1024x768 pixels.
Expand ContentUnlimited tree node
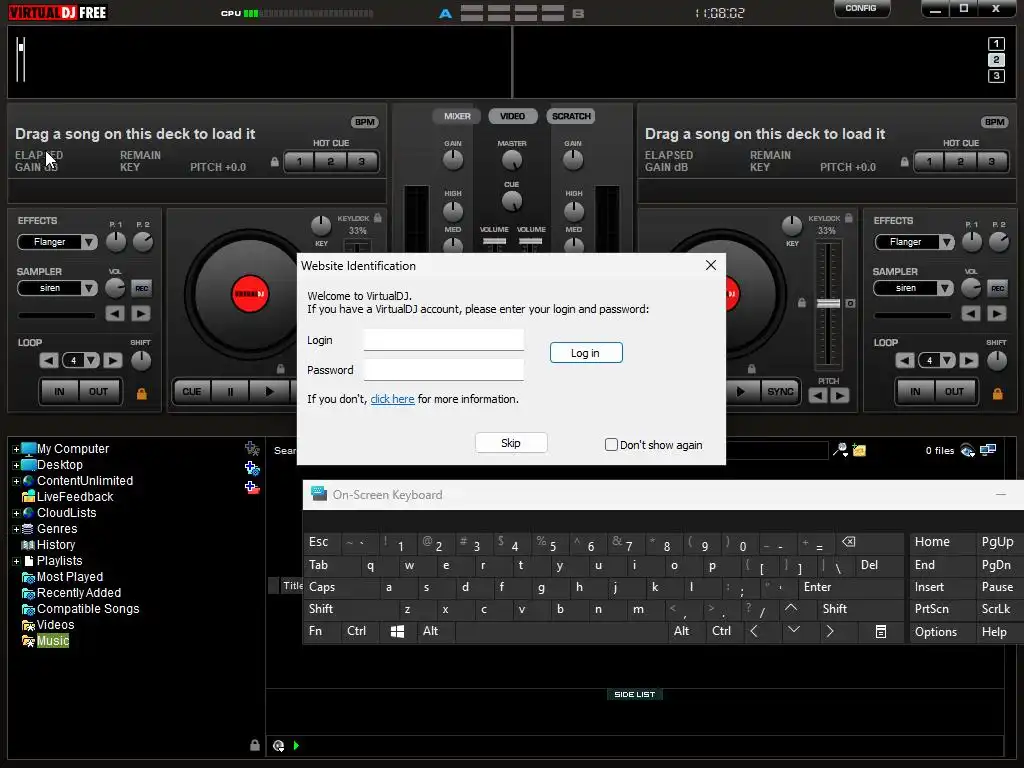(x=16, y=481)
